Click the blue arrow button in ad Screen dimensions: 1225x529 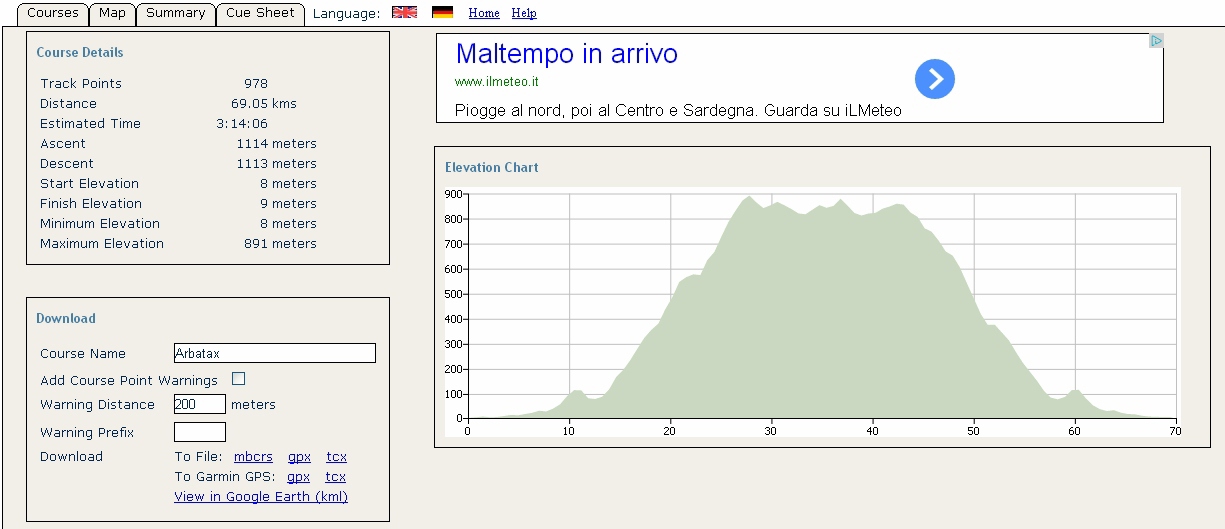point(934,79)
